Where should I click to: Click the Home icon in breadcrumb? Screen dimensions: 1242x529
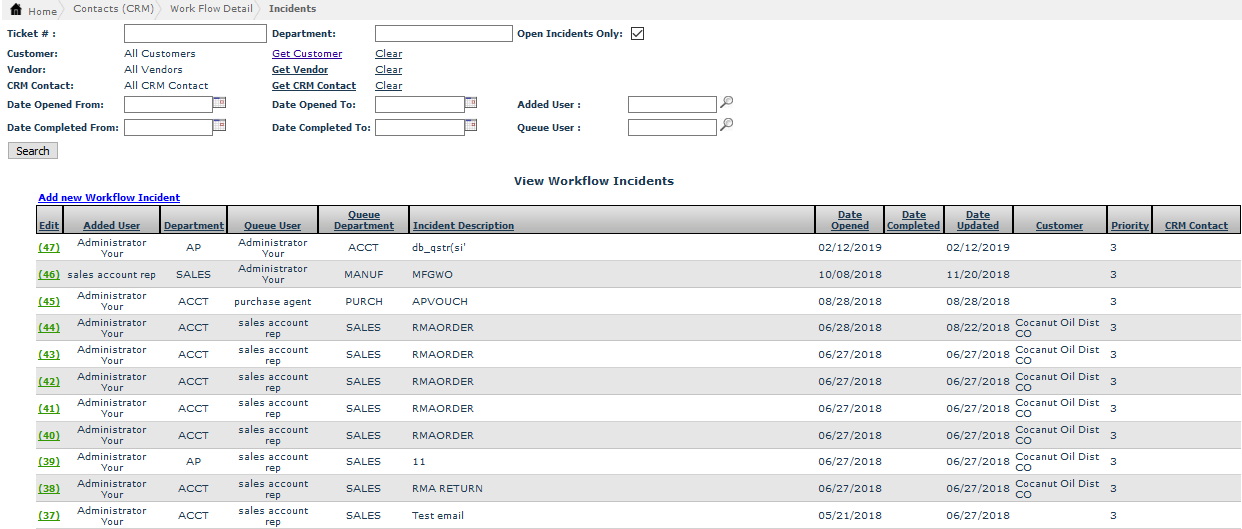(15, 9)
